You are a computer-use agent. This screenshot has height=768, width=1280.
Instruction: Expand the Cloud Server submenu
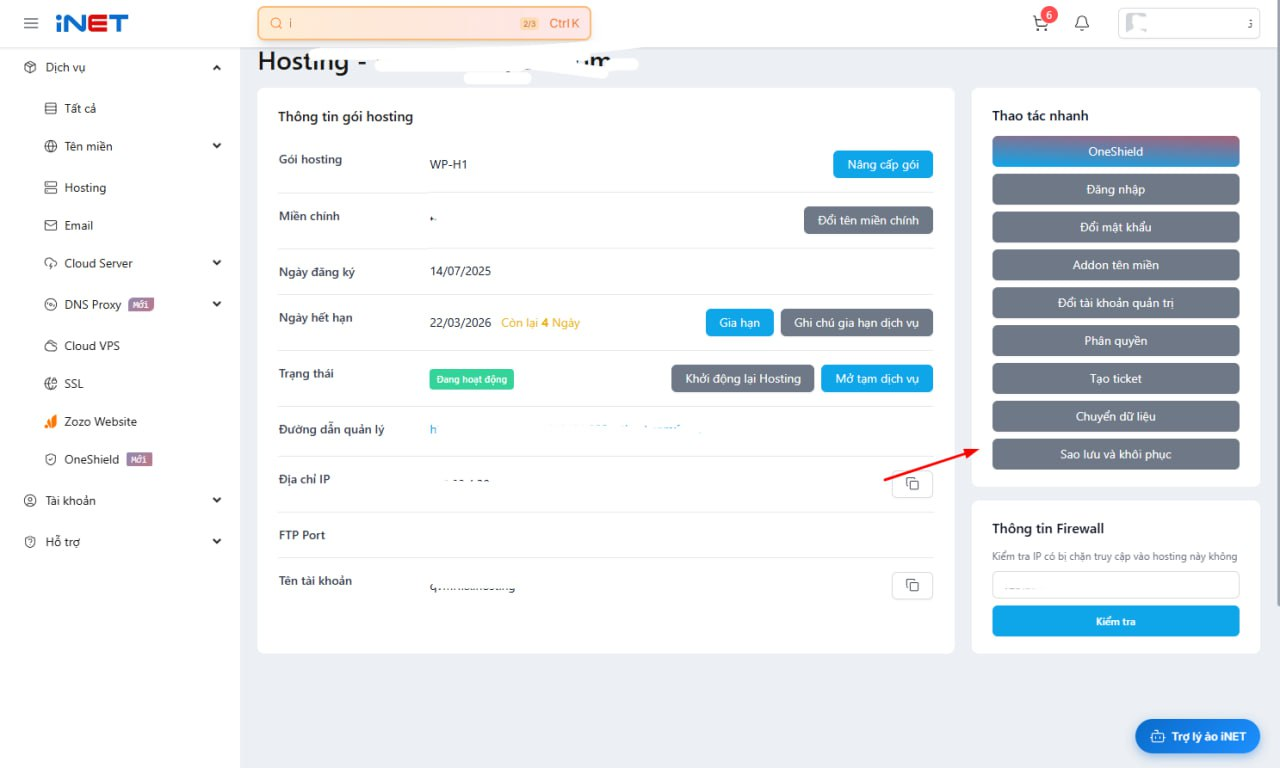click(217, 264)
